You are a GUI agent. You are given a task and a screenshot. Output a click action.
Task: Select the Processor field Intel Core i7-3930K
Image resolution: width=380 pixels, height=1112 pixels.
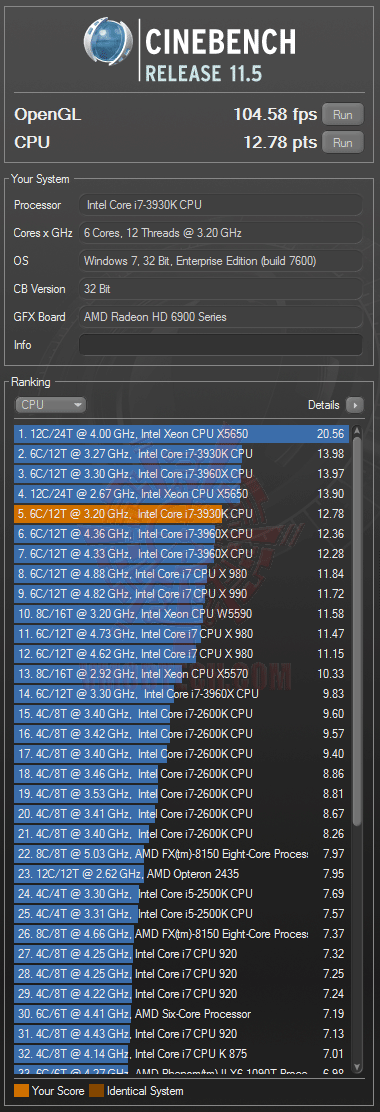tap(220, 205)
